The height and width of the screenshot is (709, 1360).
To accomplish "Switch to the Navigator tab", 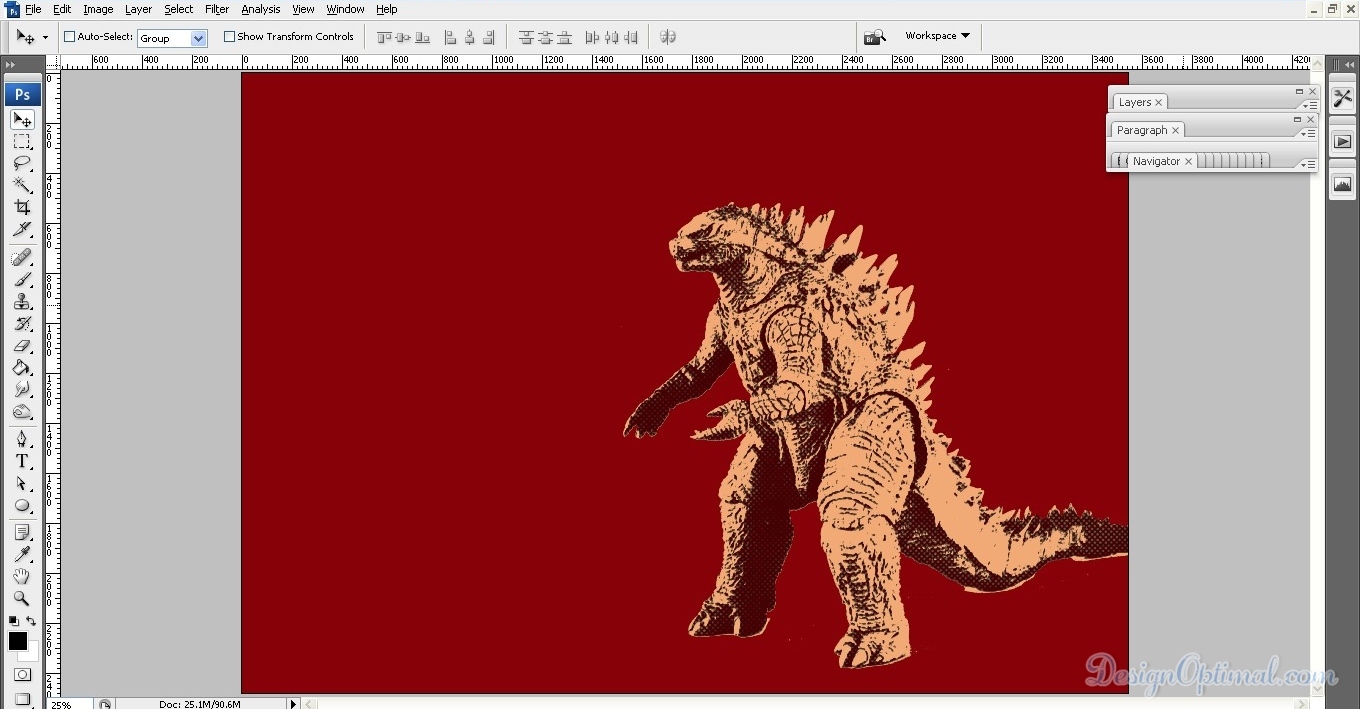I will click(1161, 161).
